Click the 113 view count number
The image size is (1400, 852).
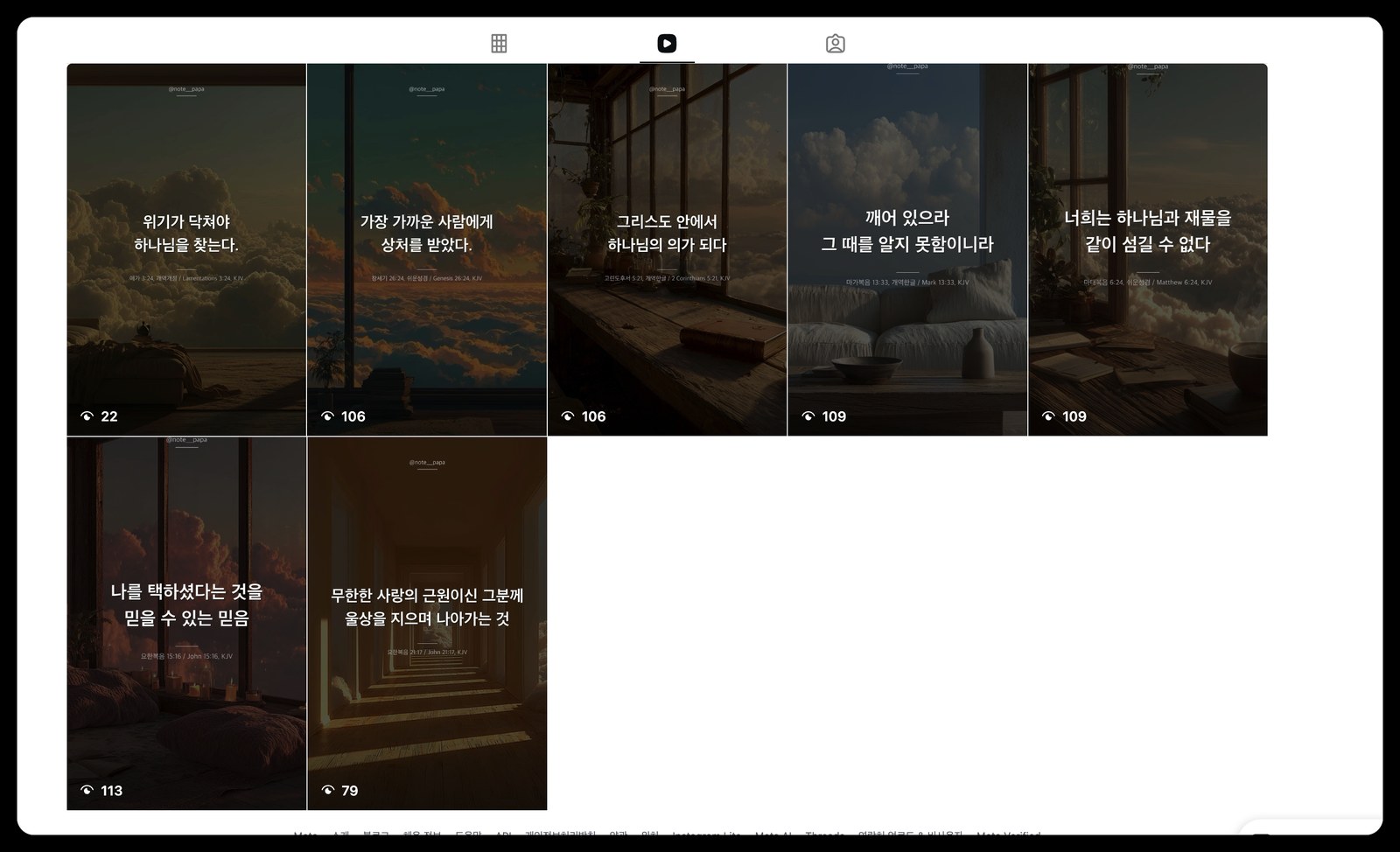tap(112, 791)
